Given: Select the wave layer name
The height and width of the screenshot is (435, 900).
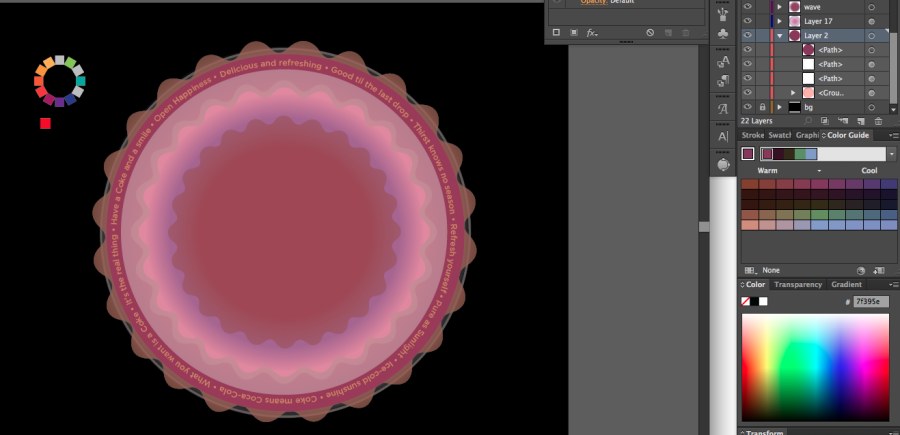Looking at the screenshot, I should coord(812,7).
